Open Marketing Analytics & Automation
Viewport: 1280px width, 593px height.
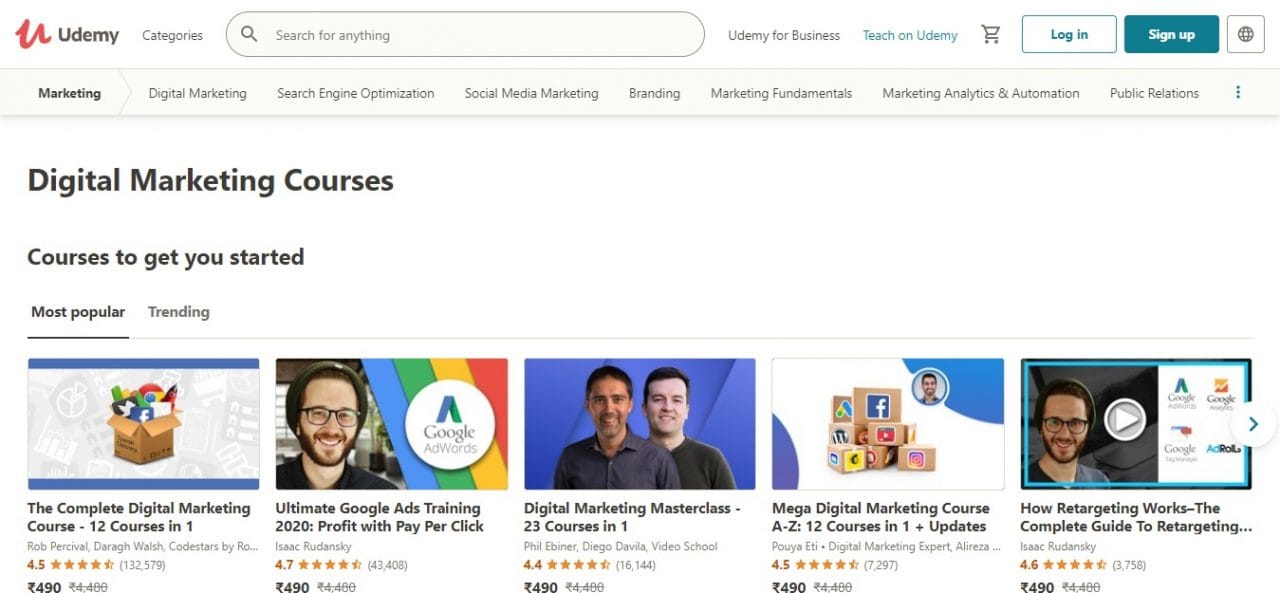(980, 92)
